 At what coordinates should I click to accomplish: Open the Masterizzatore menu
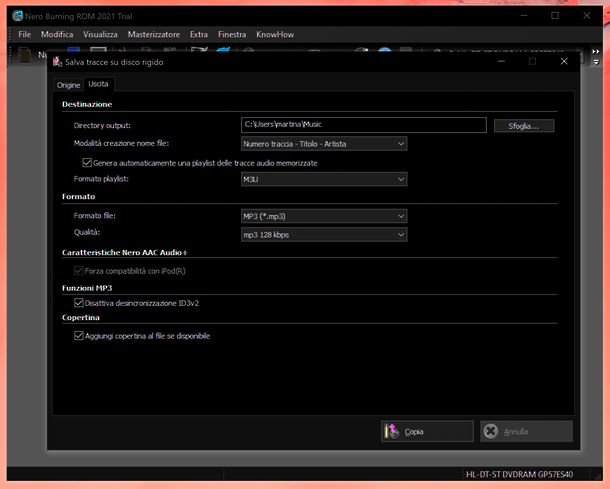(154, 35)
